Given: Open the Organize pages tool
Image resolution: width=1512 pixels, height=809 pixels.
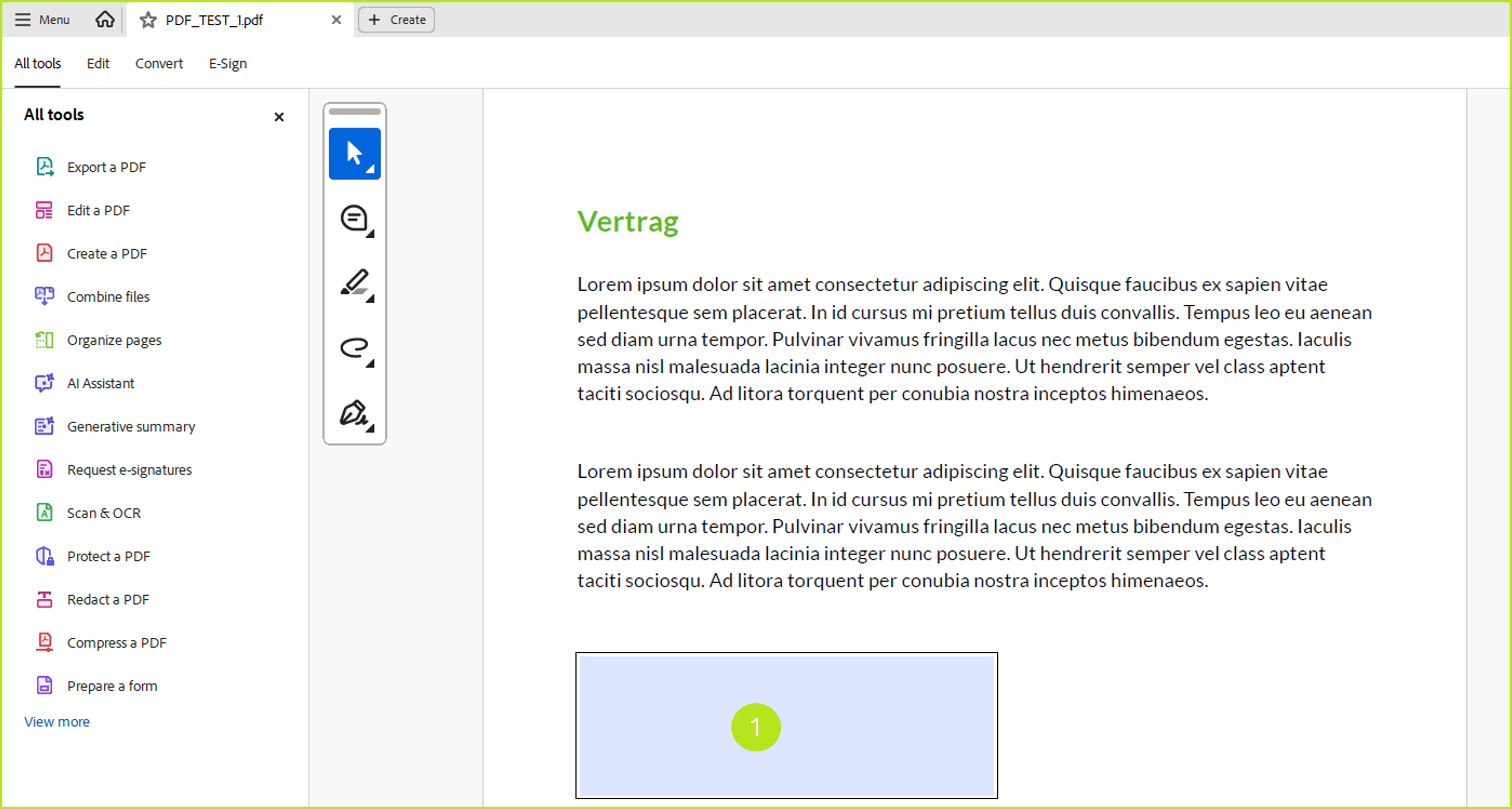Looking at the screenshot, I should tap(114, 340).
